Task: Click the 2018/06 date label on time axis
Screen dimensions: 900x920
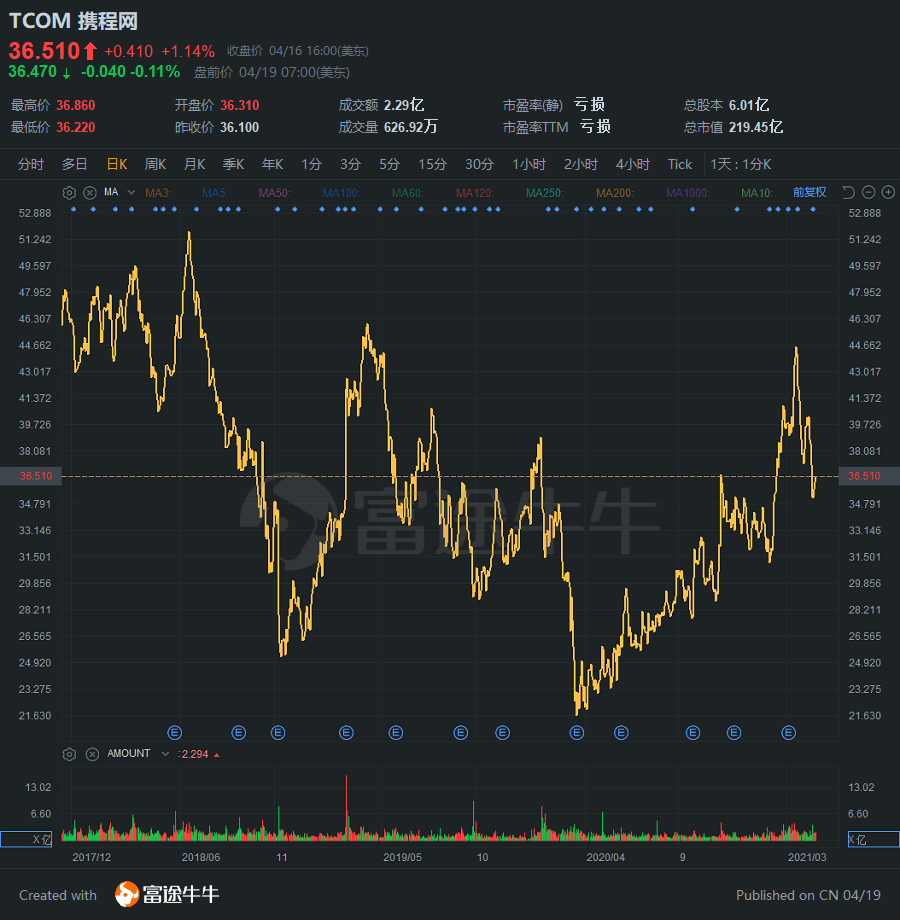Action: tap(201, 857)
